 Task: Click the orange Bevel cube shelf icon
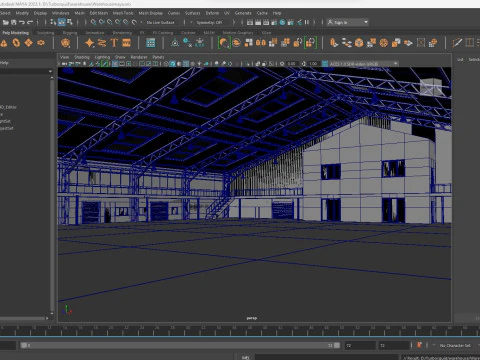[359, 43]
